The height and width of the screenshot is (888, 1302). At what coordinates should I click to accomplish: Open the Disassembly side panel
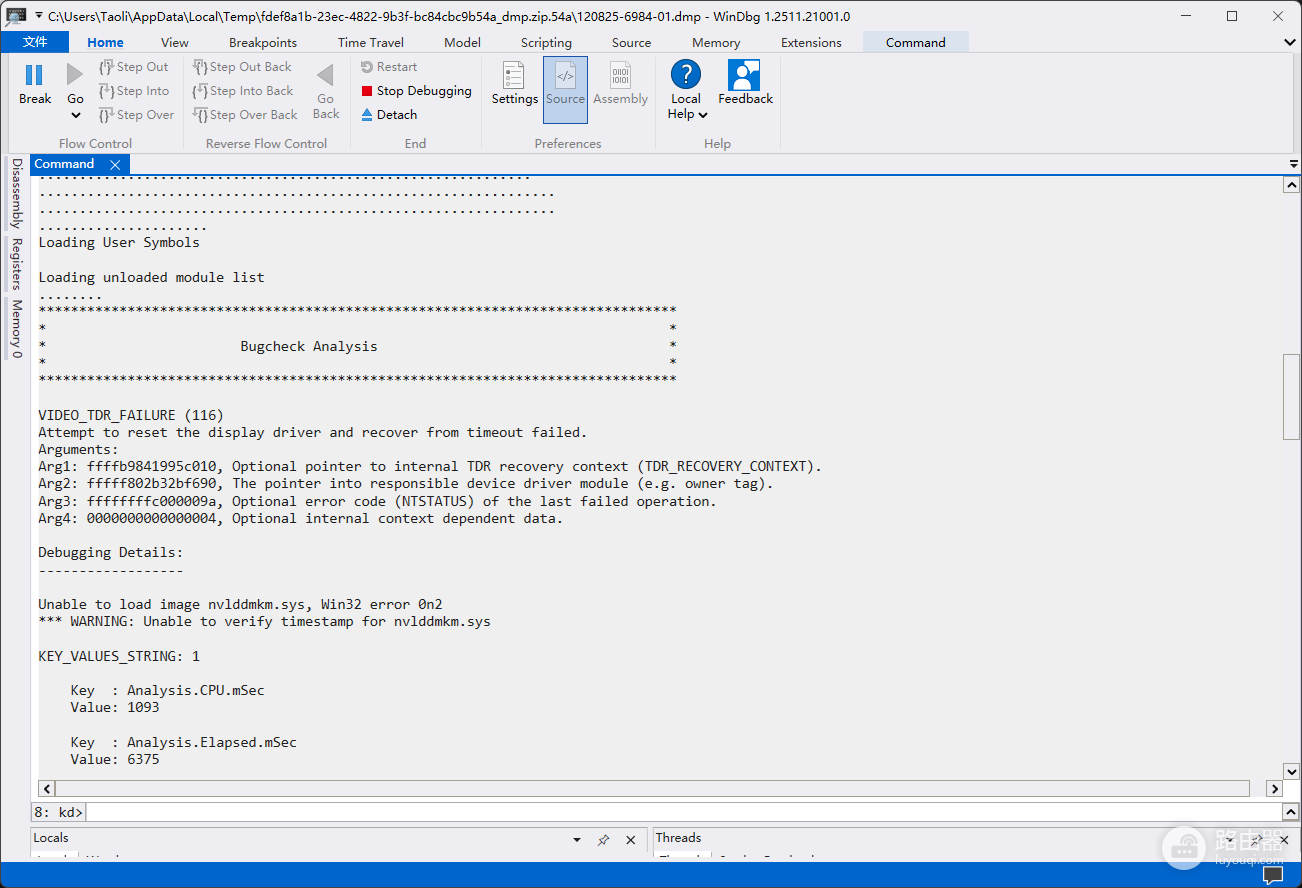(17, 193)
